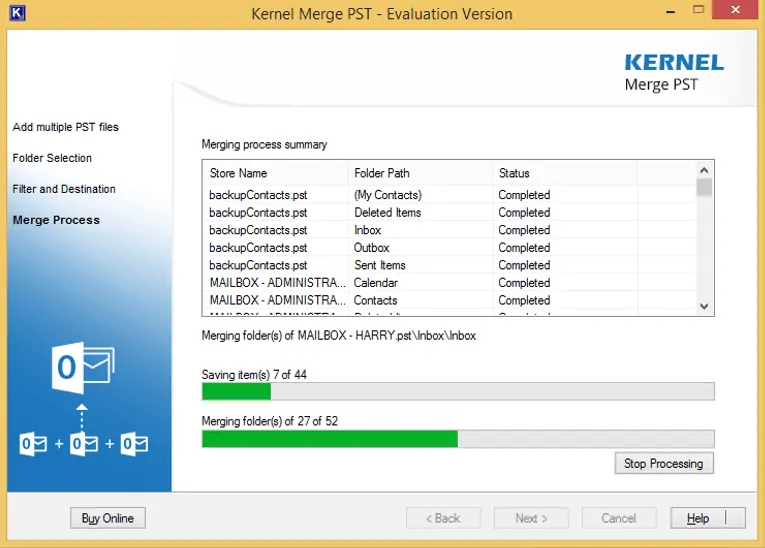The image size is (765, 548).
Task: Click the large Outlook merged mailbox icon
Action: tap(83, 367)
